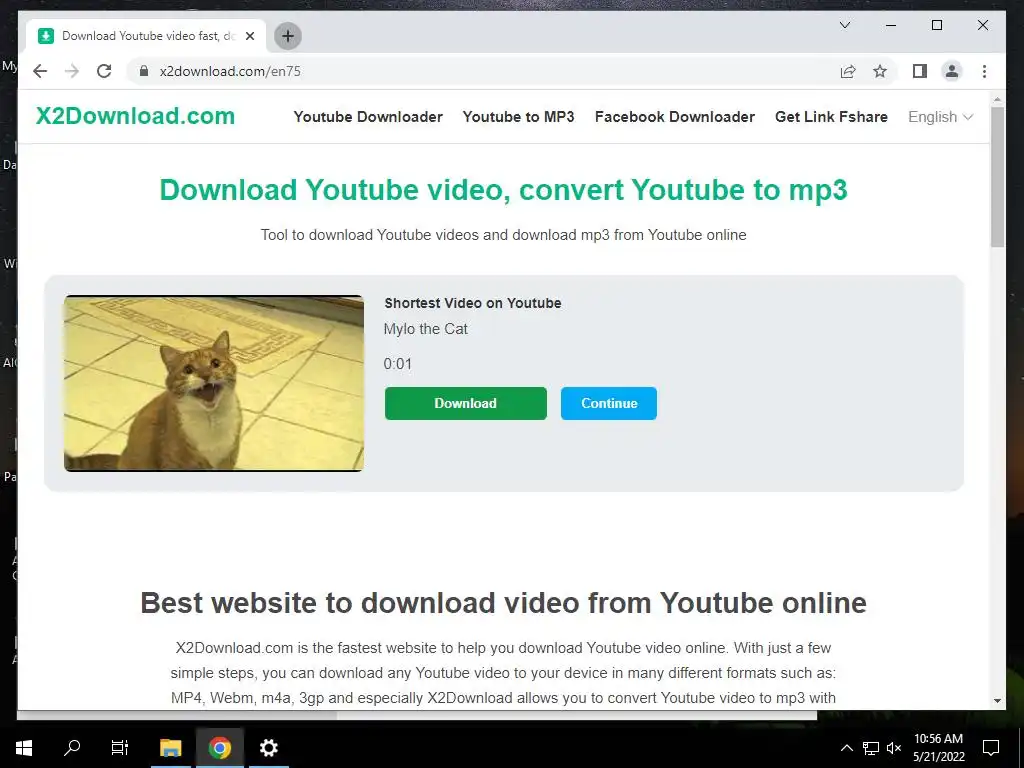The image size is (1024, 768).
Task: Click the scrollbar up arrow
Action: click(997, 100)
